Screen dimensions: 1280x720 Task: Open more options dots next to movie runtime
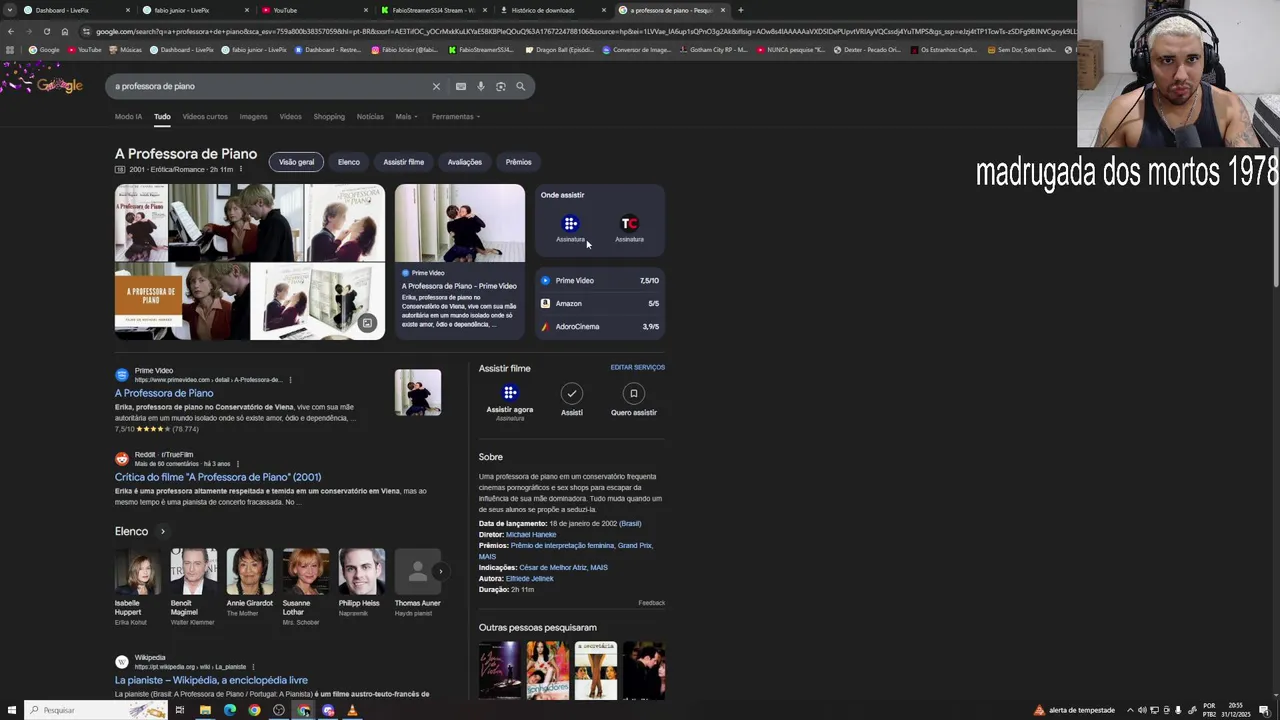tap(240, 169)
